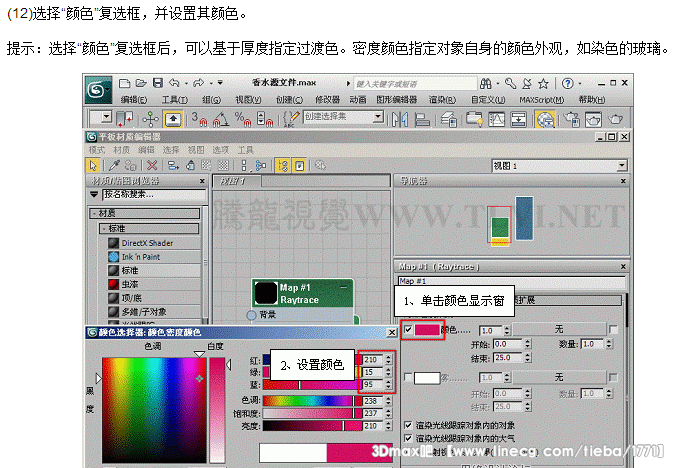693x468 pixels.
Task: Toggle the percent snap icon
Action: pyautogui.click(x=243, y=119)
